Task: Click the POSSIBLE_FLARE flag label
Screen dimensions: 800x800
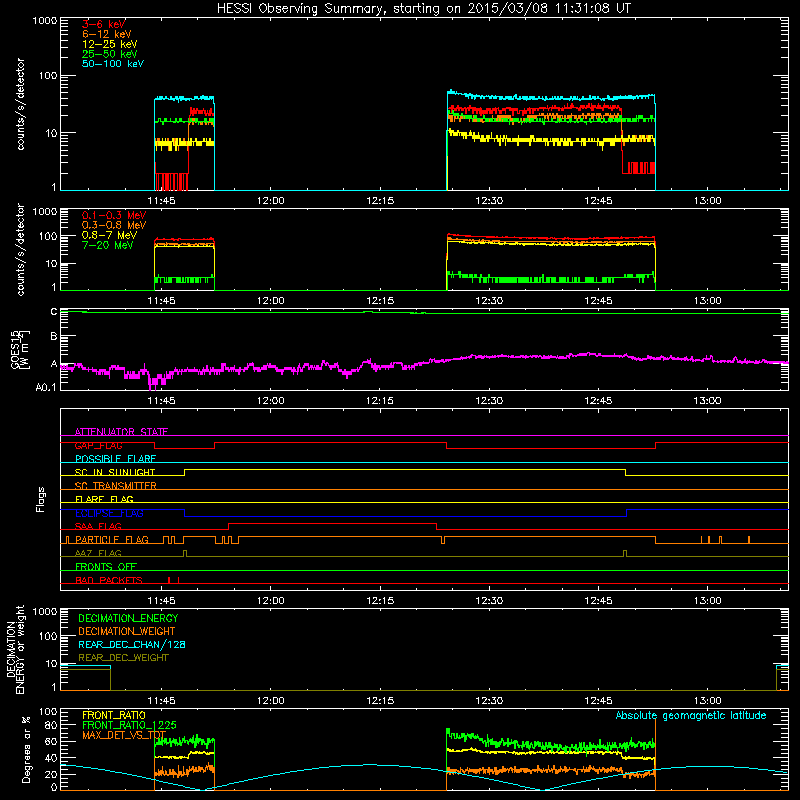Action: 115,459
